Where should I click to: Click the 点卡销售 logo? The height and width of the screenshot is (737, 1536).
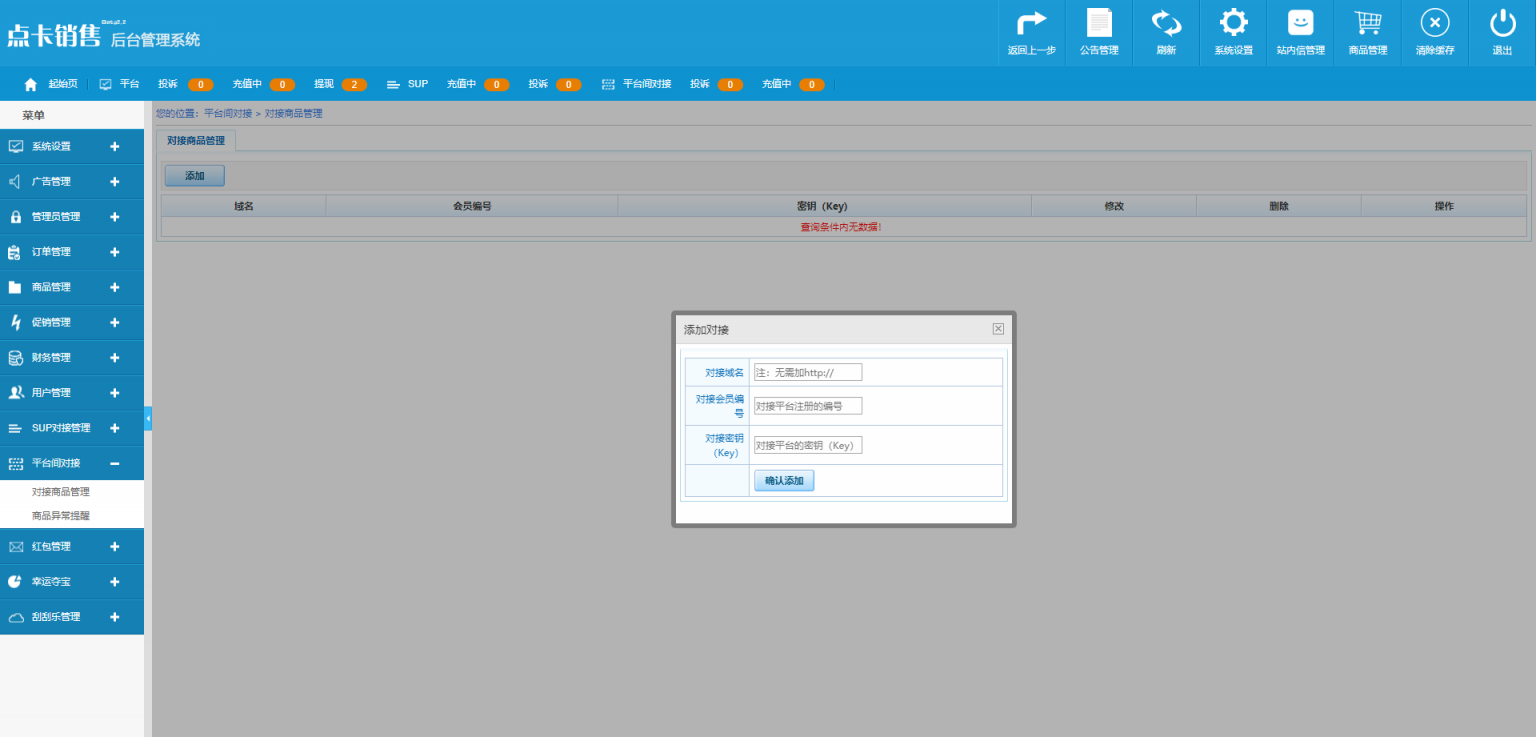tap(54, 37)
